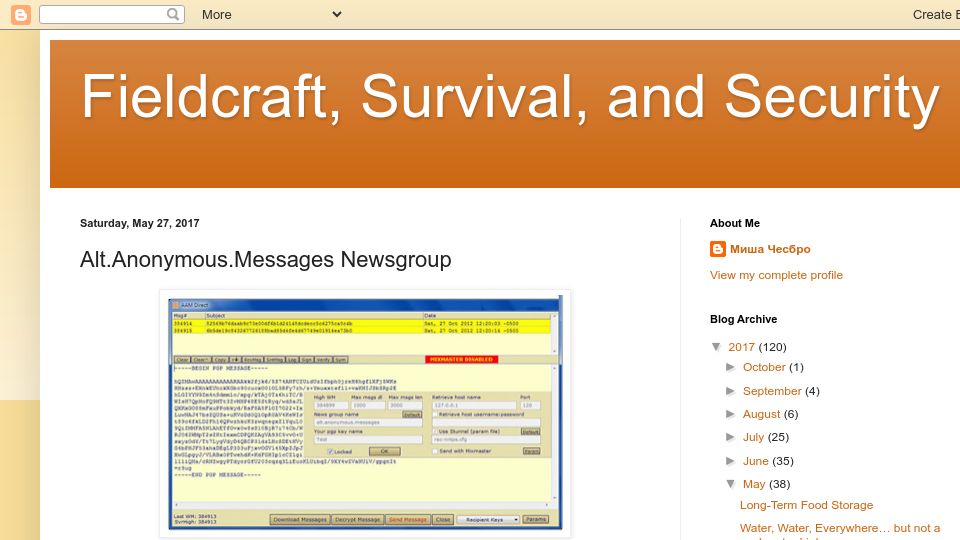Open the September archive link

tap(772, 391)
